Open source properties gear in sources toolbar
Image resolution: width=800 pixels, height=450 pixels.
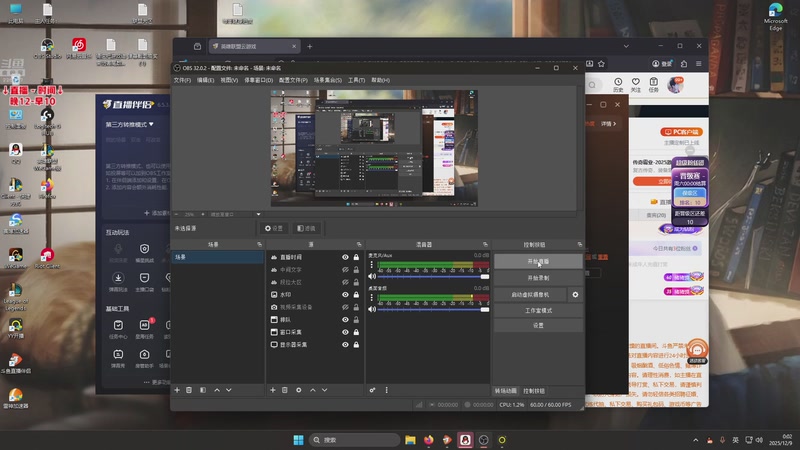(x=298, y=390)
